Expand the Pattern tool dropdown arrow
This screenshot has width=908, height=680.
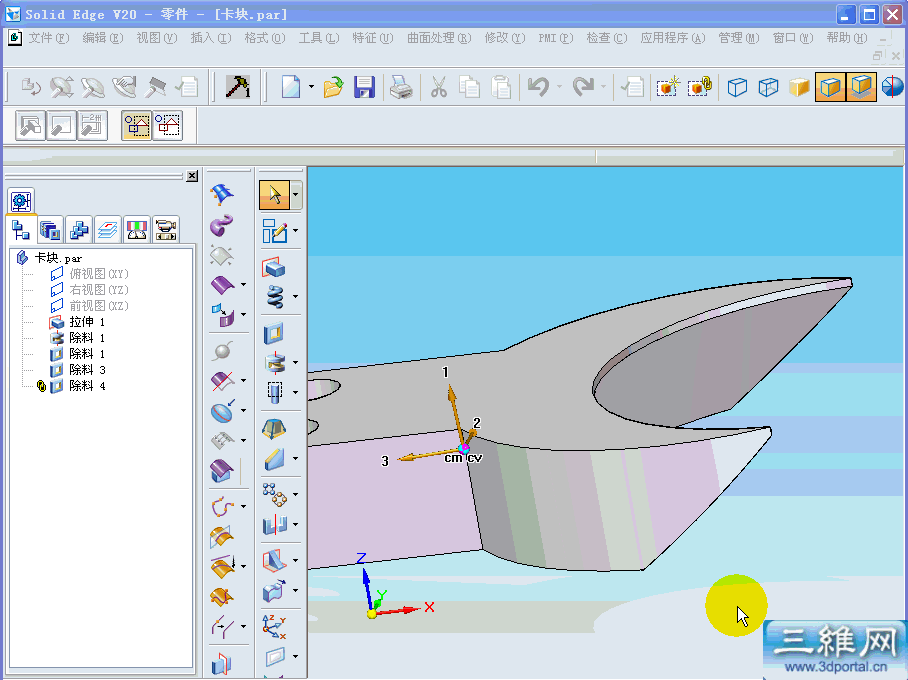tap(296, 495)
